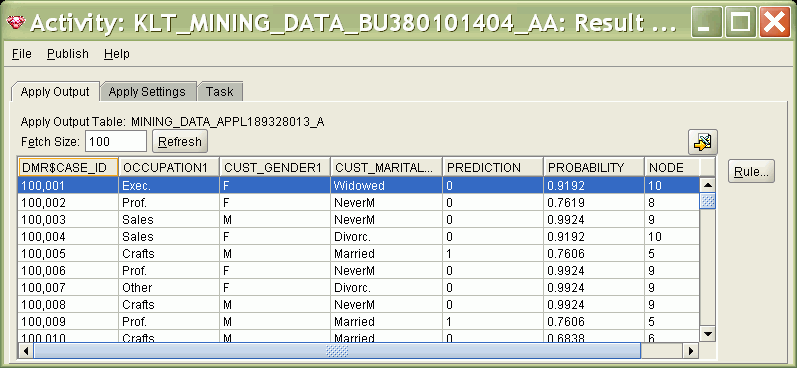Open the Help menu

pos(117,54)
